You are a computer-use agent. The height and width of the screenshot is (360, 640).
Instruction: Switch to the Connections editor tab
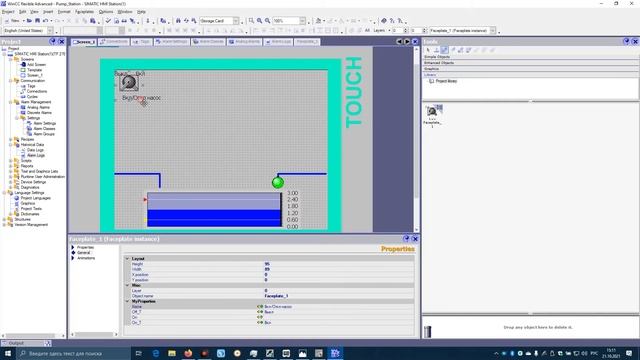(x=114, y=42)
